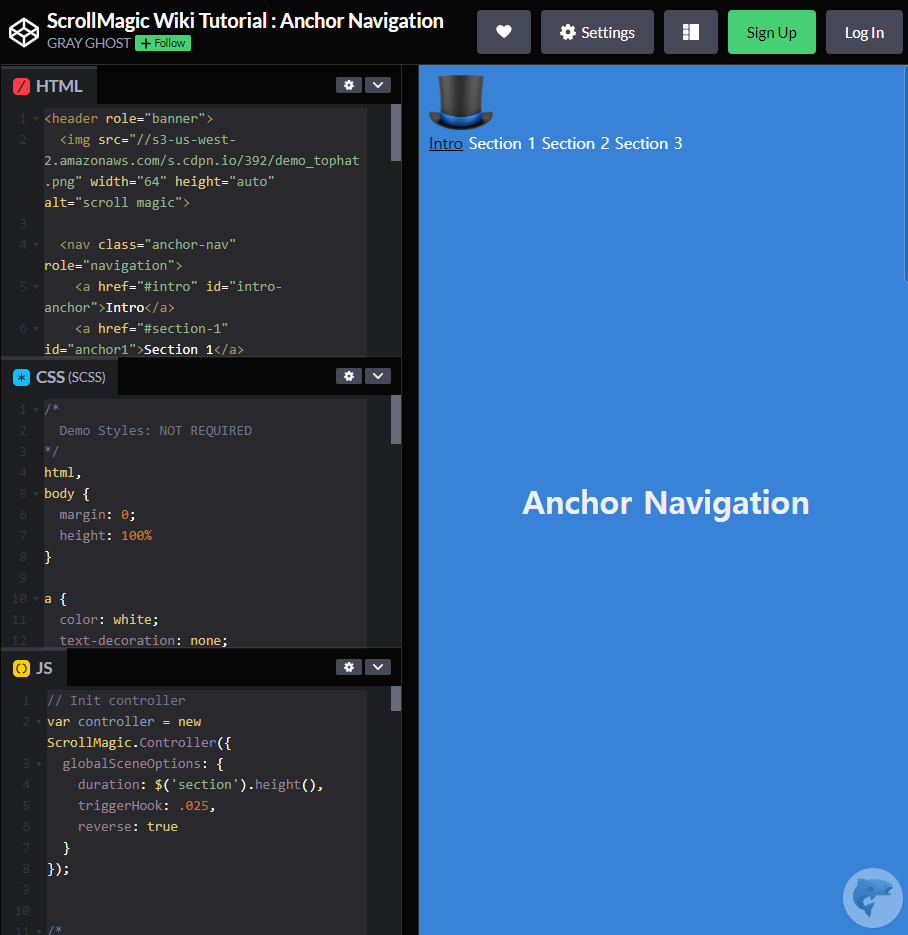Expand CSS editor dropdown chevron
The height and width of the screenshot is (935, 908).
click(378, 376)
